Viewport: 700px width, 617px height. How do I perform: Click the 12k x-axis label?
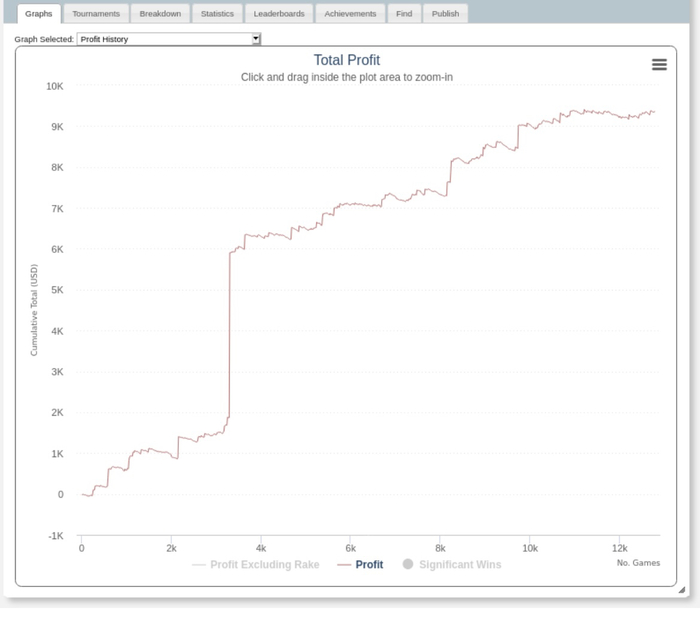point(620,548)
